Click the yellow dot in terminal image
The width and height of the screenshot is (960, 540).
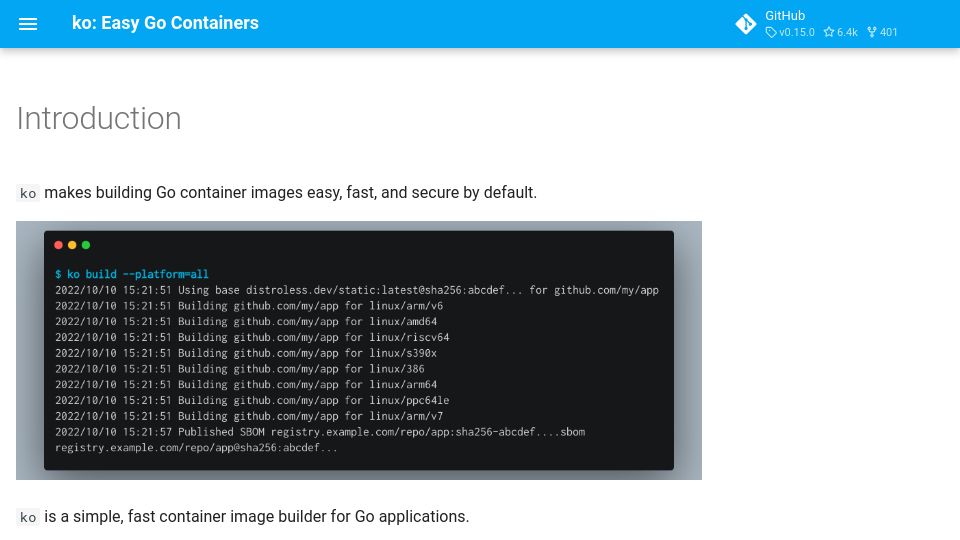(x=72, y=245)
